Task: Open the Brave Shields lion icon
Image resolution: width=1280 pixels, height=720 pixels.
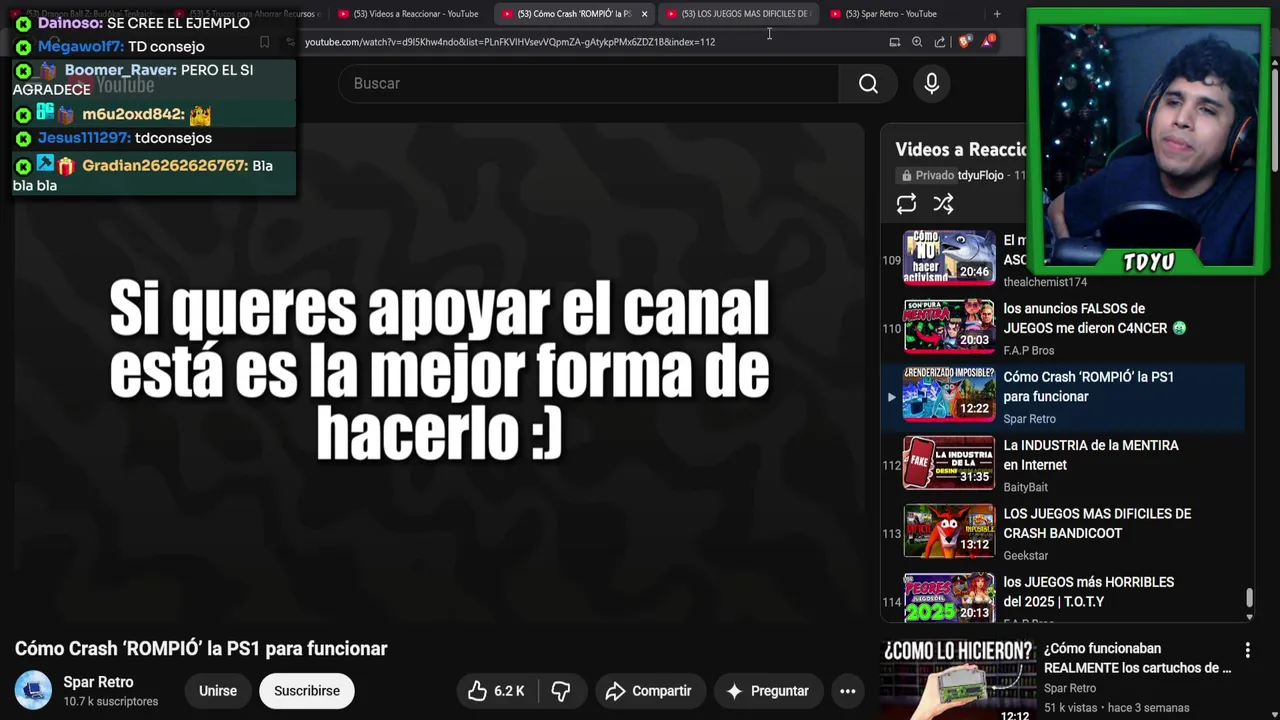Action: [x=964, y=42]
